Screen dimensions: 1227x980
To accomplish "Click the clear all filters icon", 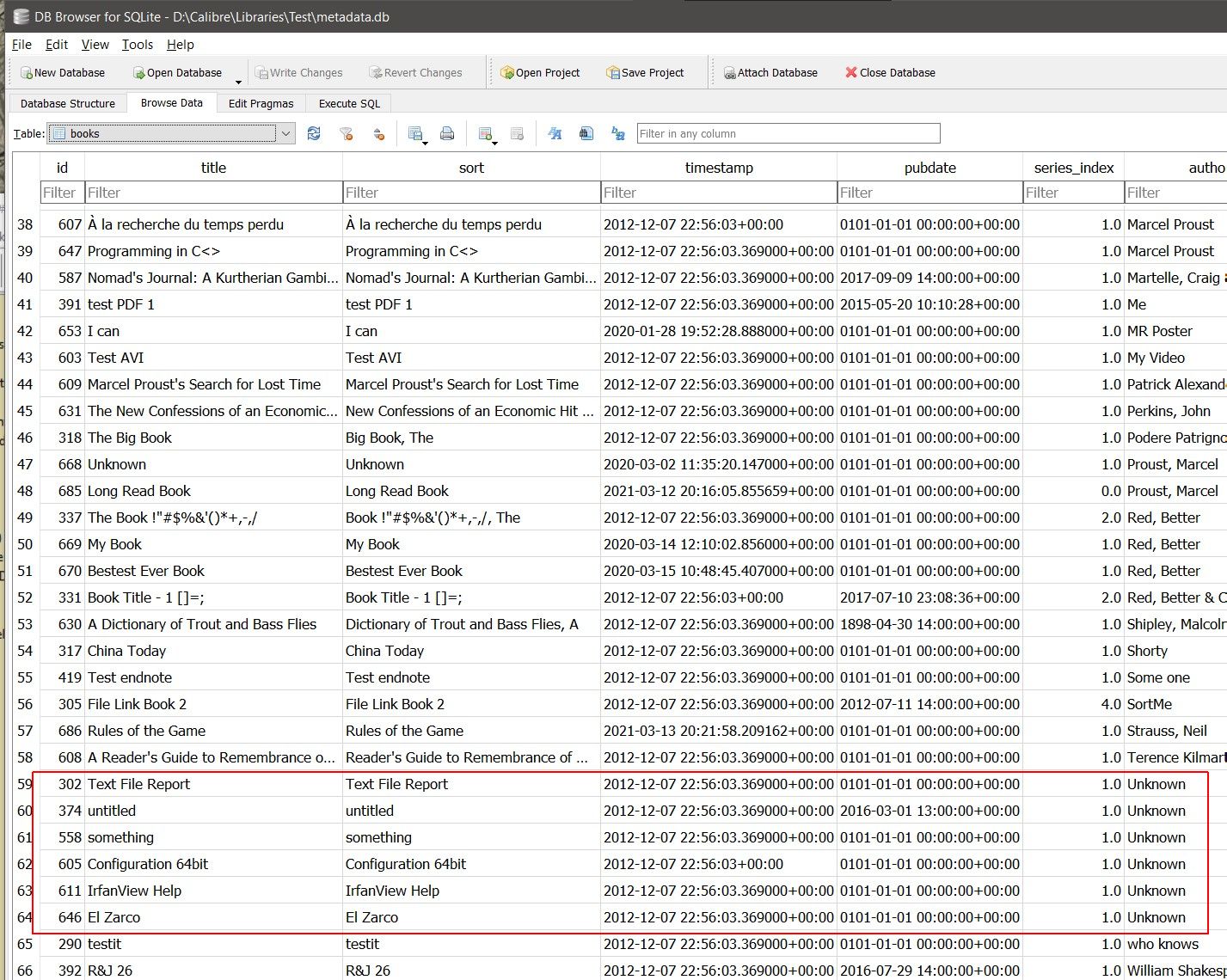I will click(346, 133).
